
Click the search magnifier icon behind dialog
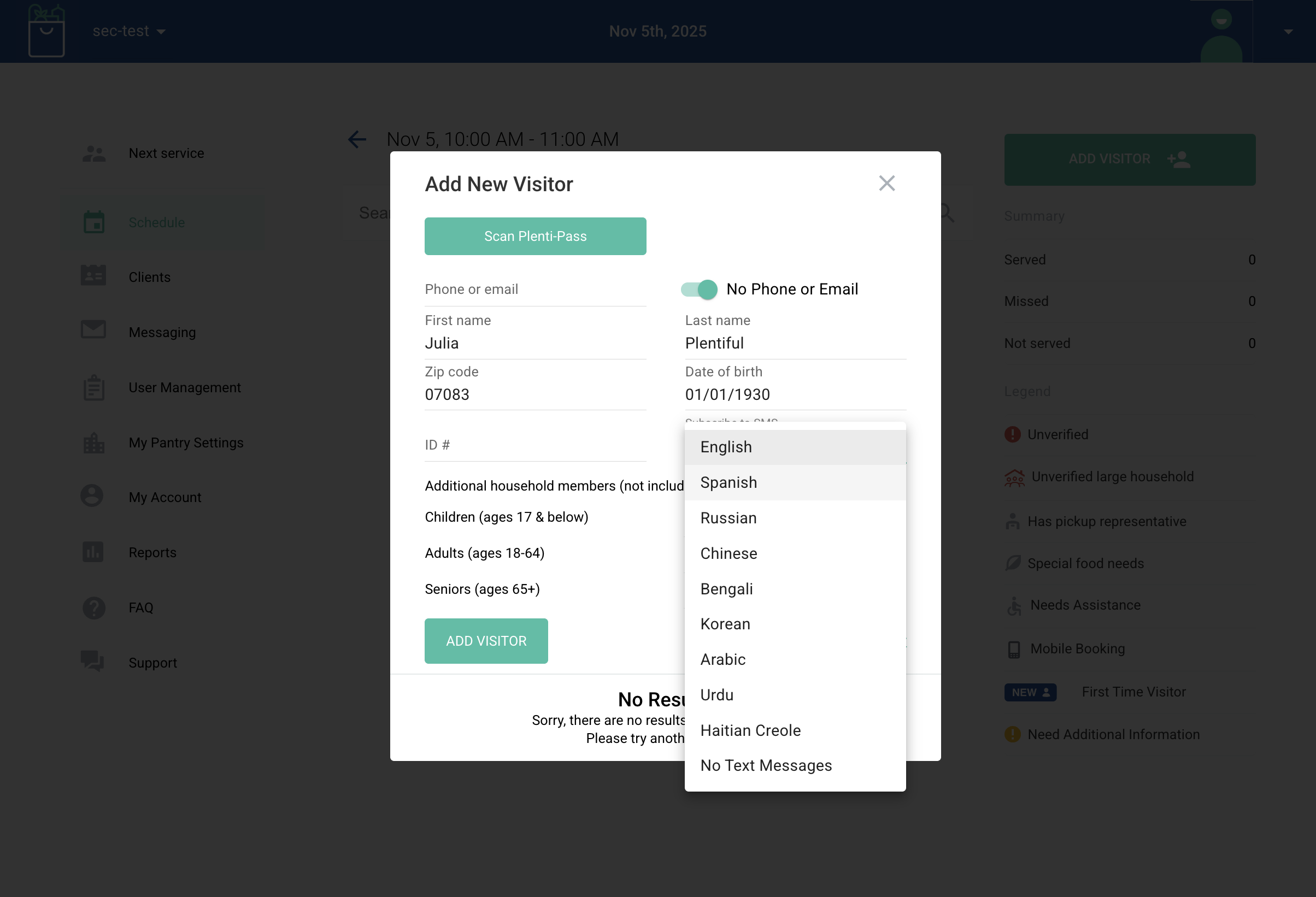point(947,214)
